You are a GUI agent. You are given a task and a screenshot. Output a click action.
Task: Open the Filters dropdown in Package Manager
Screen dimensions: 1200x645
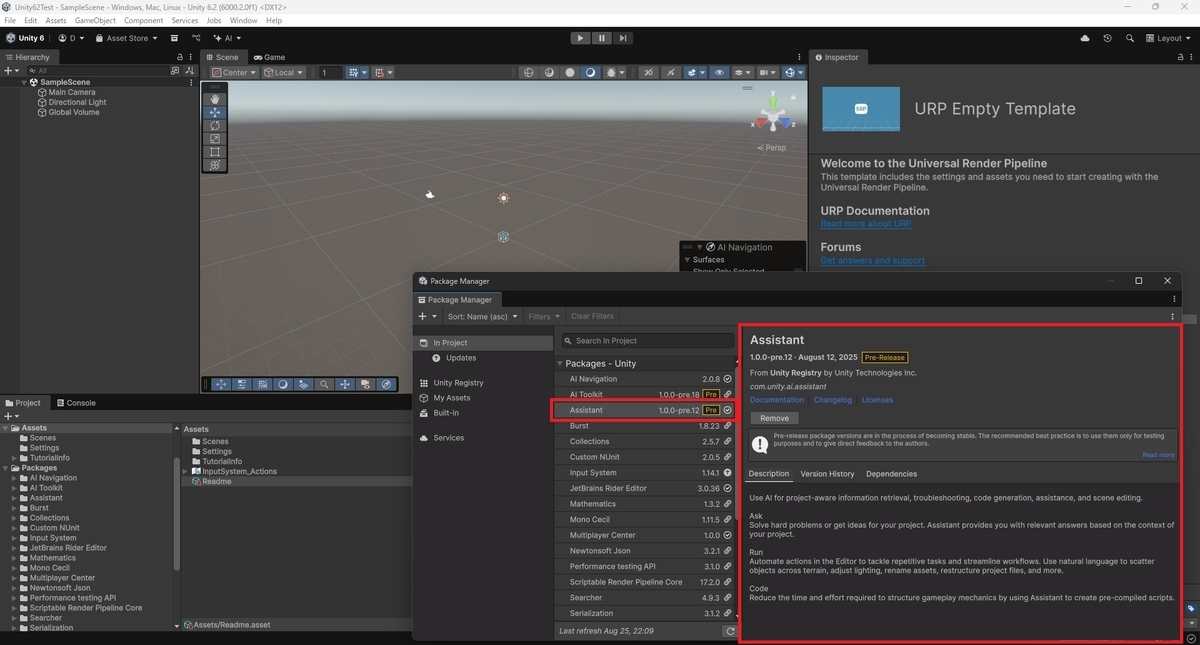543,316
